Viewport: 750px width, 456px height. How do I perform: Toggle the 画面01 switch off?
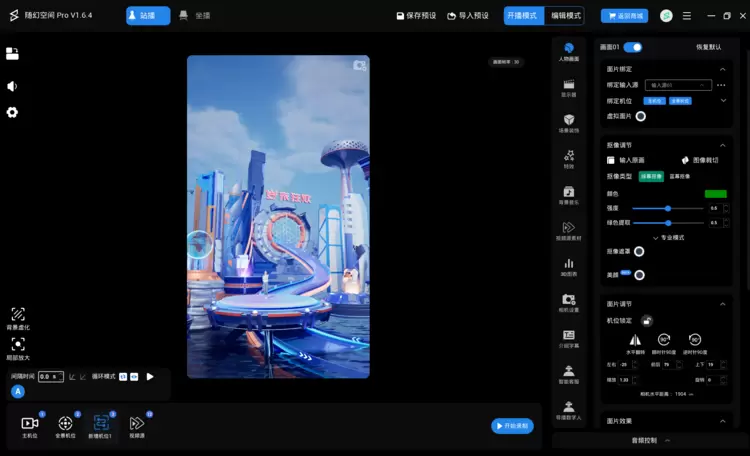point(632,47)
